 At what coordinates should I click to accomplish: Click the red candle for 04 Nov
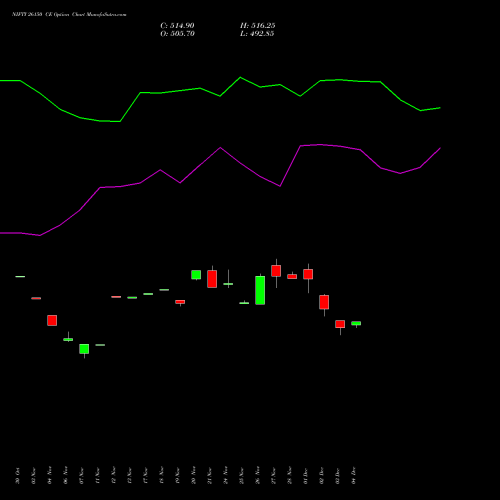click(52, 320)
